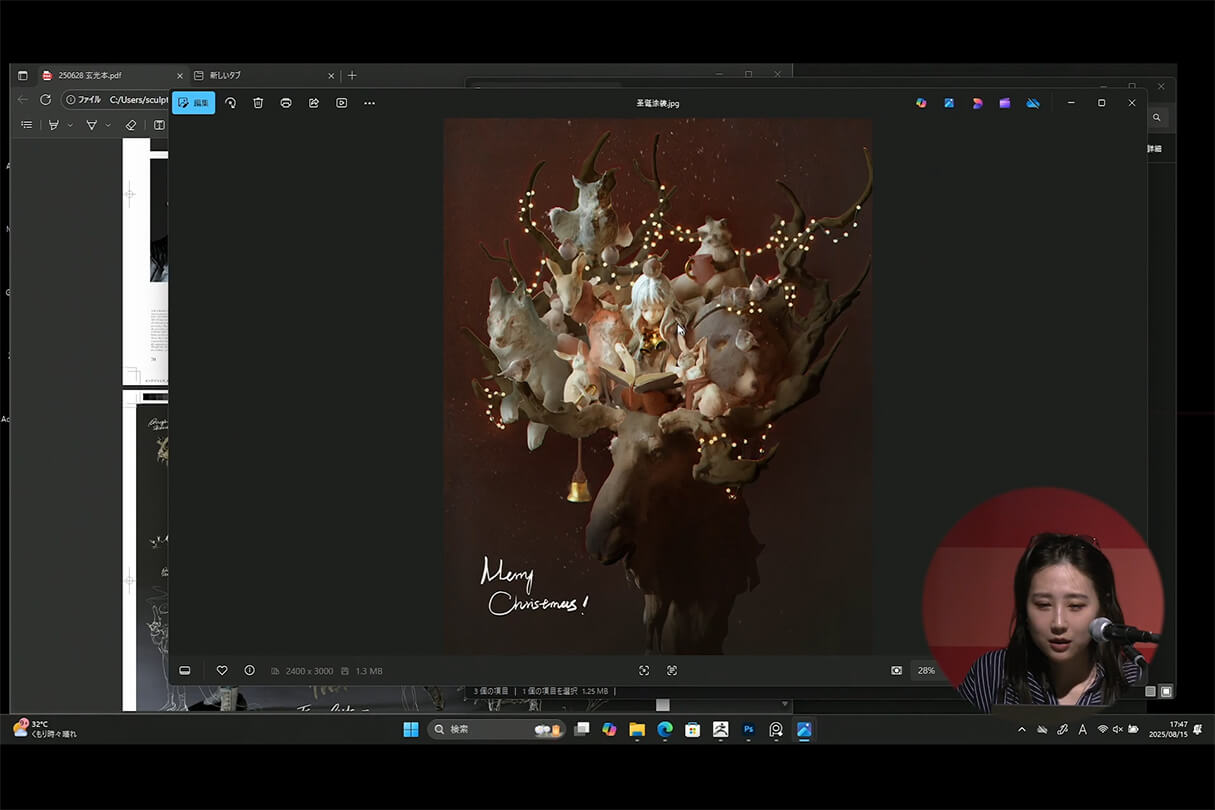The width and height of the screenshot is (1215, 810).
Task: Click the 編集 (Edit) button in Photos
Action: point(193,103)
